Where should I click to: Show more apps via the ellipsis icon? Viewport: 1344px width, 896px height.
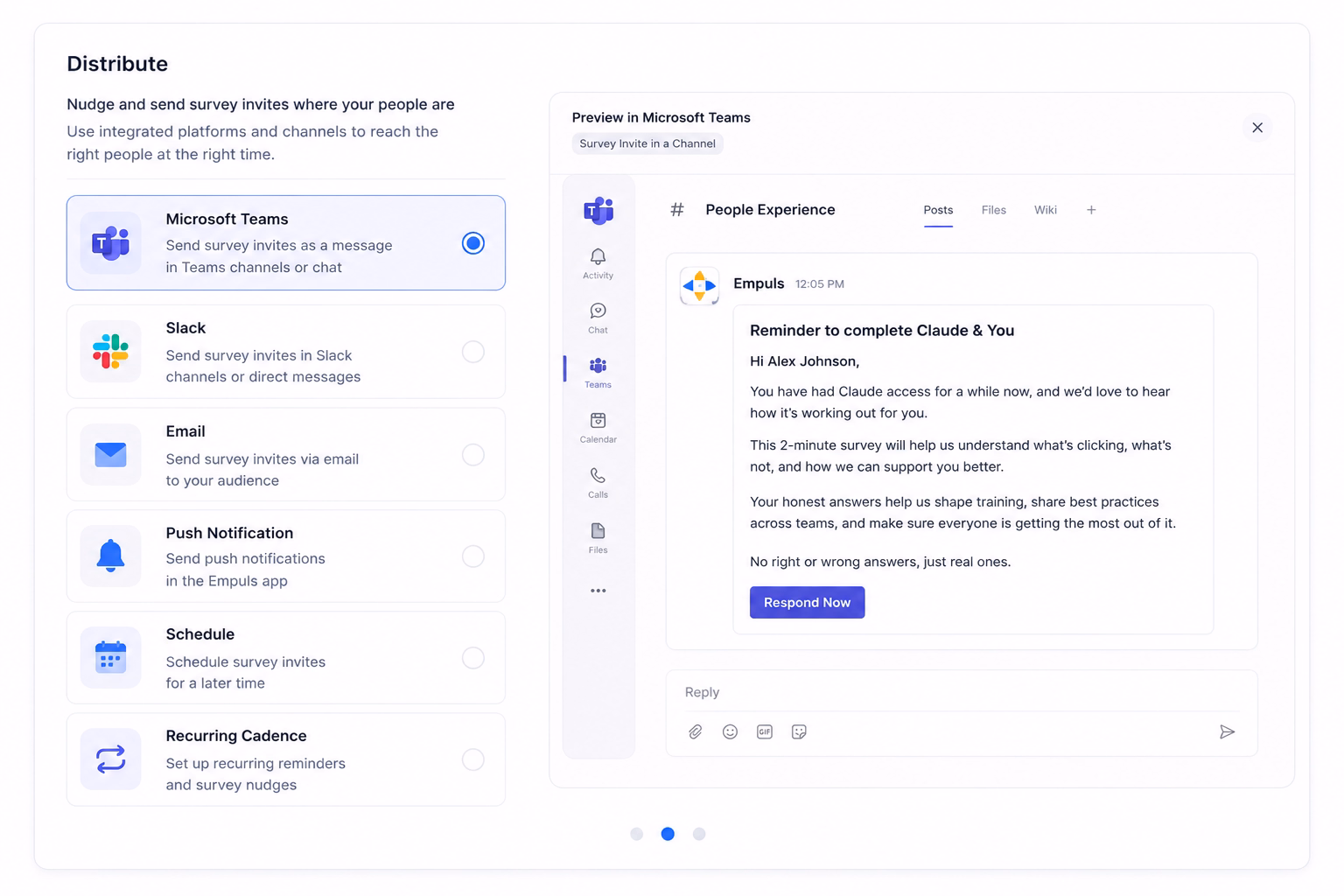pos(598,591)
